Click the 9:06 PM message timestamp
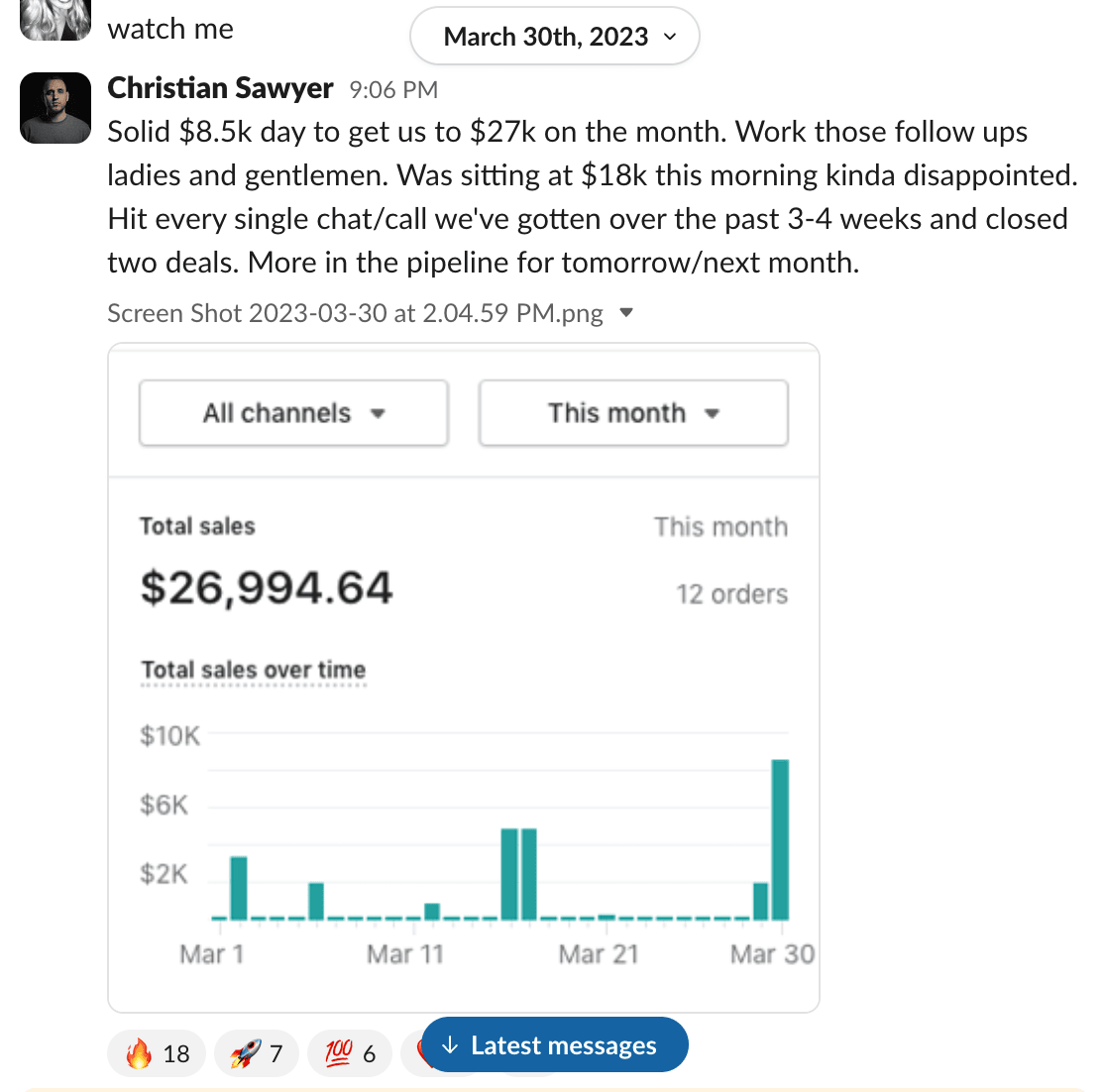Viewport: 1104px width, 1092px height. (x=393, y=90)
